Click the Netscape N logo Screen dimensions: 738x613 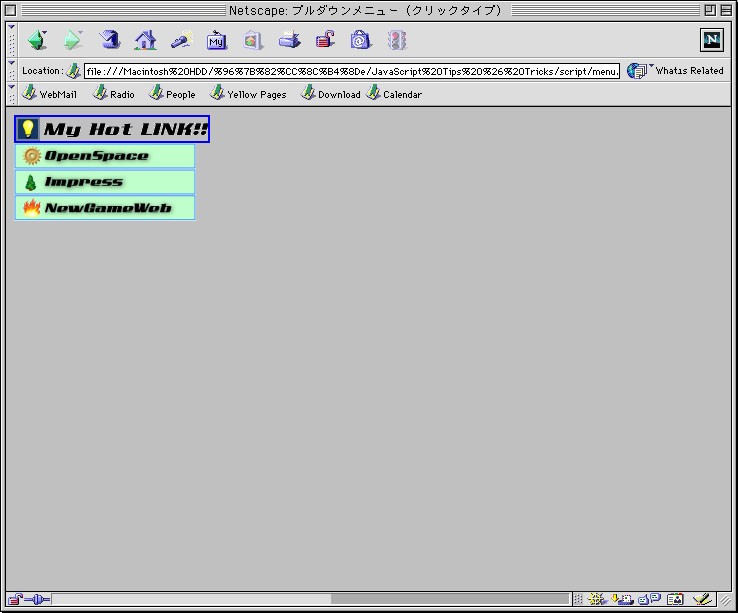(711, 40)
